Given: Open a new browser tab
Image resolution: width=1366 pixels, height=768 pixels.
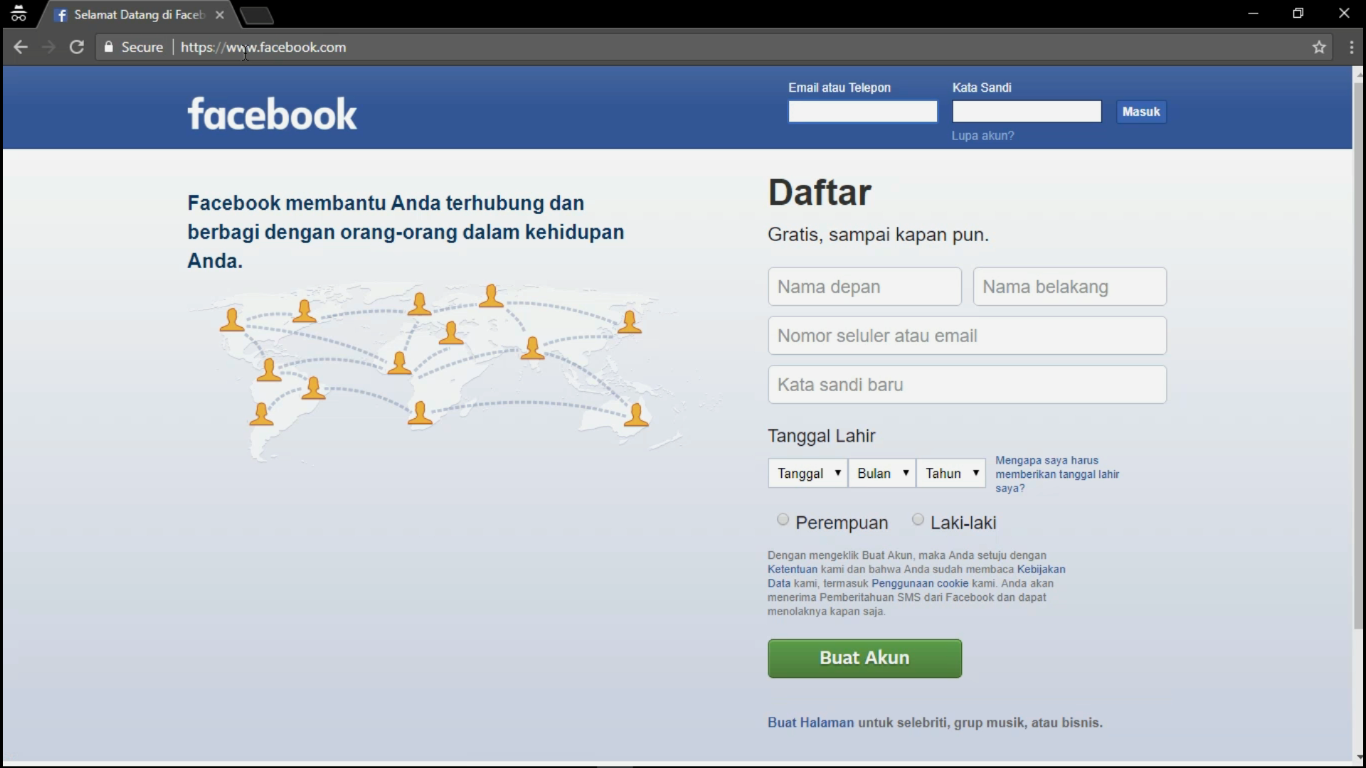Looking at the screenshot, I should point(256,14).
